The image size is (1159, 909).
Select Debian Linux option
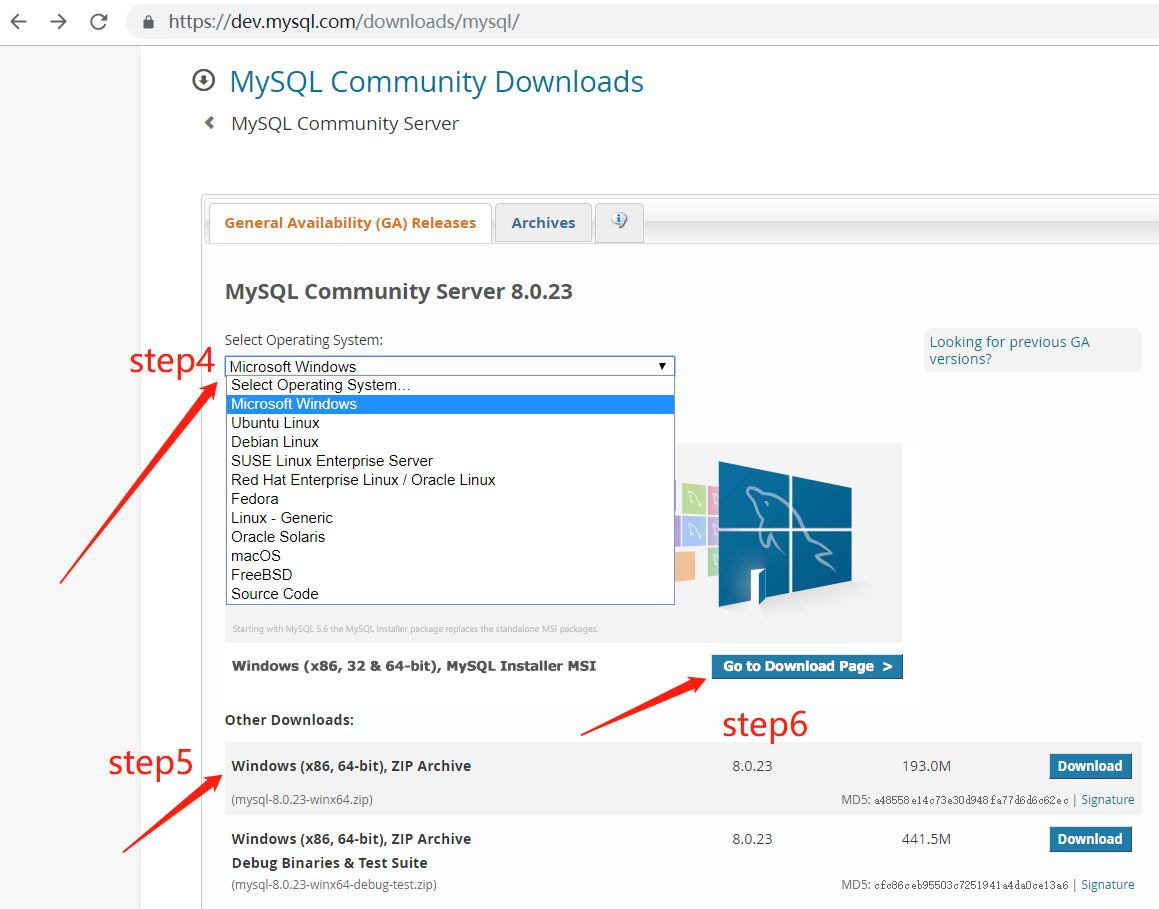coord(450,442)
